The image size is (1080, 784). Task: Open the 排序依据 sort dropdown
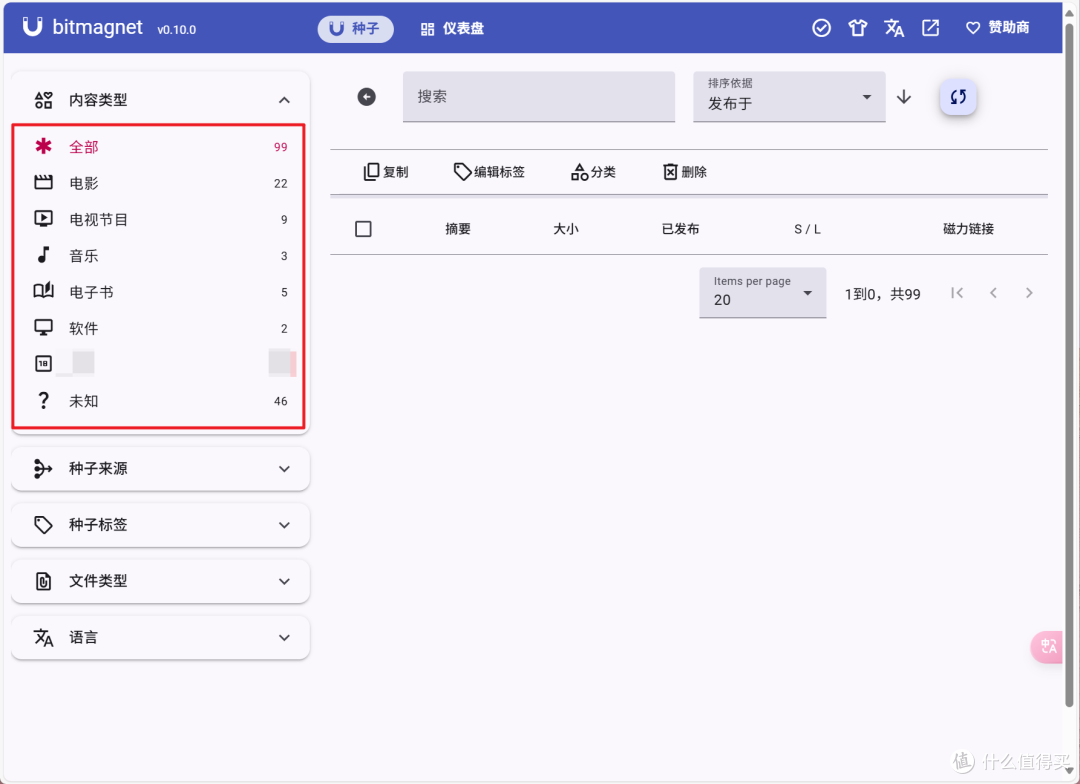pos(789,96)
